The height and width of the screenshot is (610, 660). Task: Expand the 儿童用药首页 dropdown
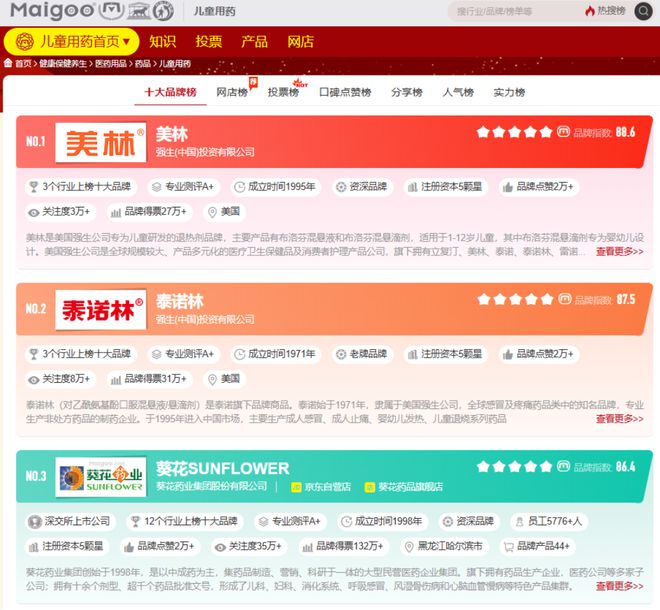coord(72,42)
